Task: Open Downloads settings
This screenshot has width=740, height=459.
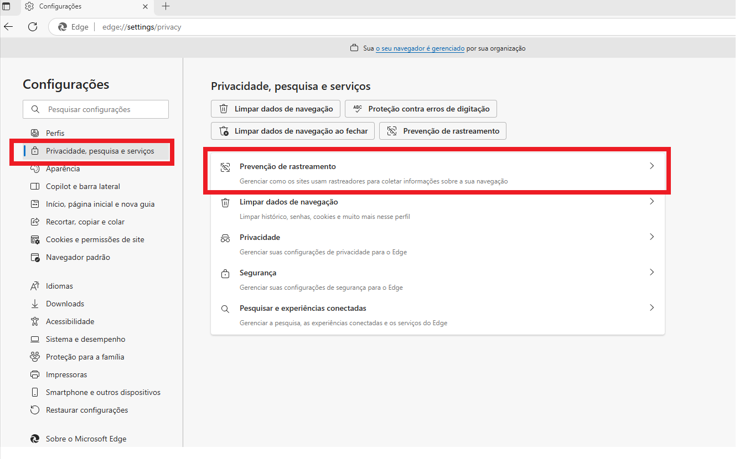Action: pyautogui.click(x=65, y=304)
